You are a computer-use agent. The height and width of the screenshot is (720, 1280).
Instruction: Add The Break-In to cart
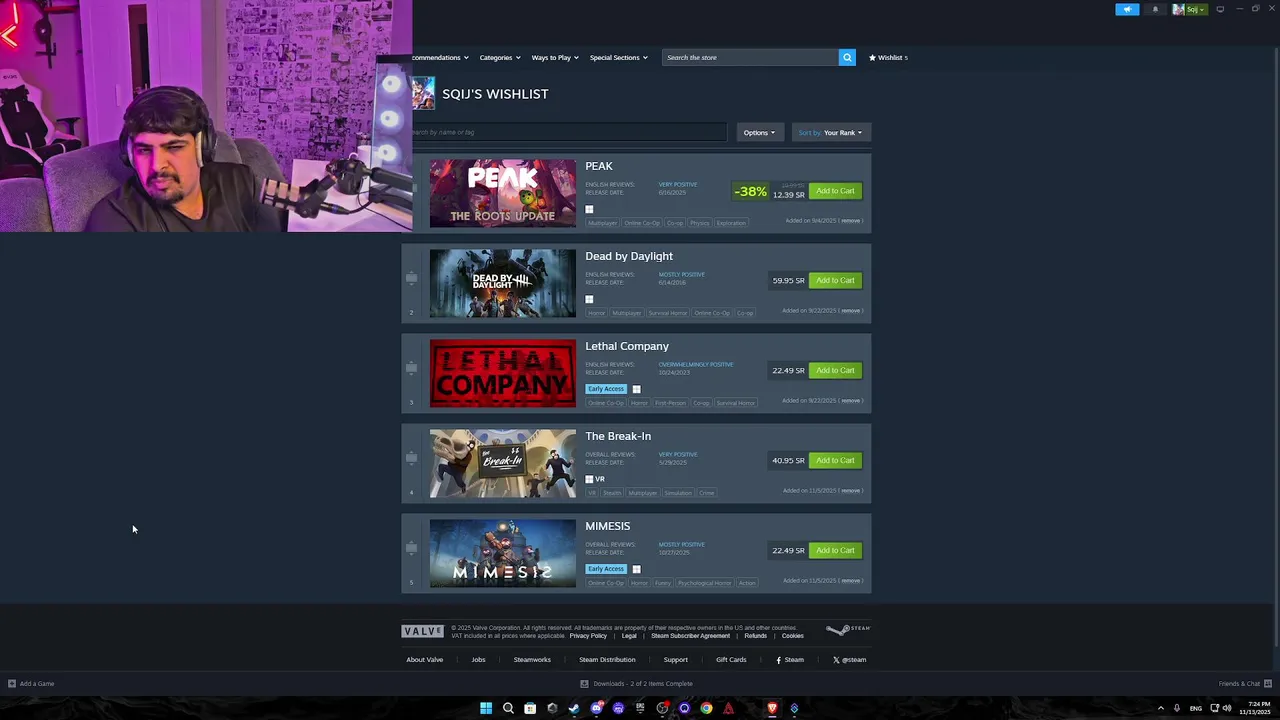tap(835, 460)
